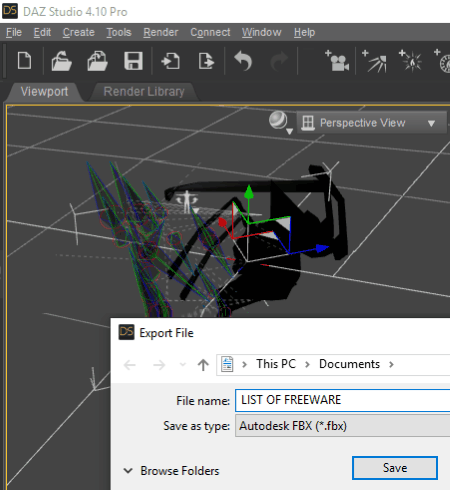Click the DS icon in the Export File dialog
This screenshot has height=490, width=450.
click(x=127, y=332)
